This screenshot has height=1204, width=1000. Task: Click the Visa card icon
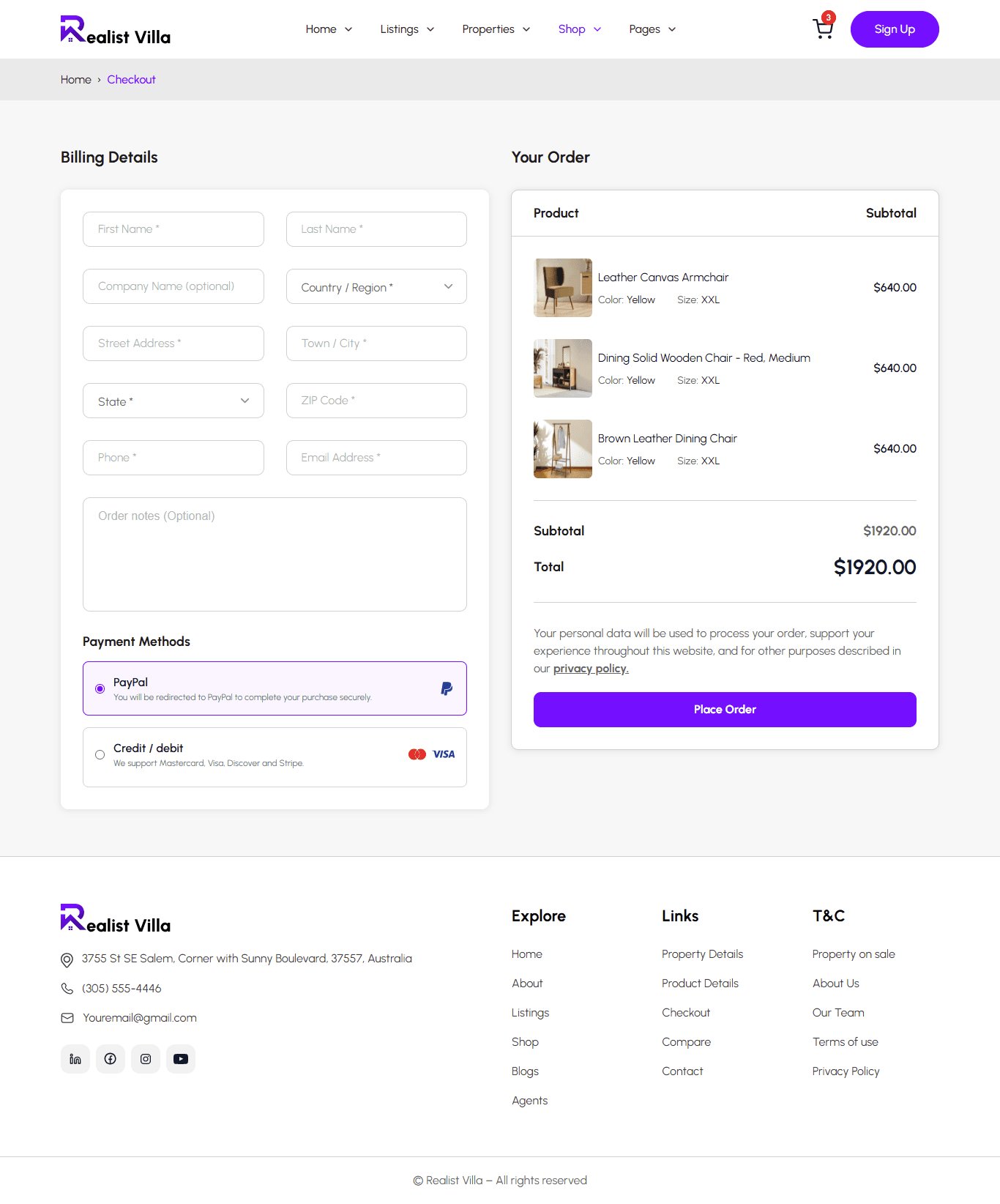pyautogui.click(x=444, y=754)
